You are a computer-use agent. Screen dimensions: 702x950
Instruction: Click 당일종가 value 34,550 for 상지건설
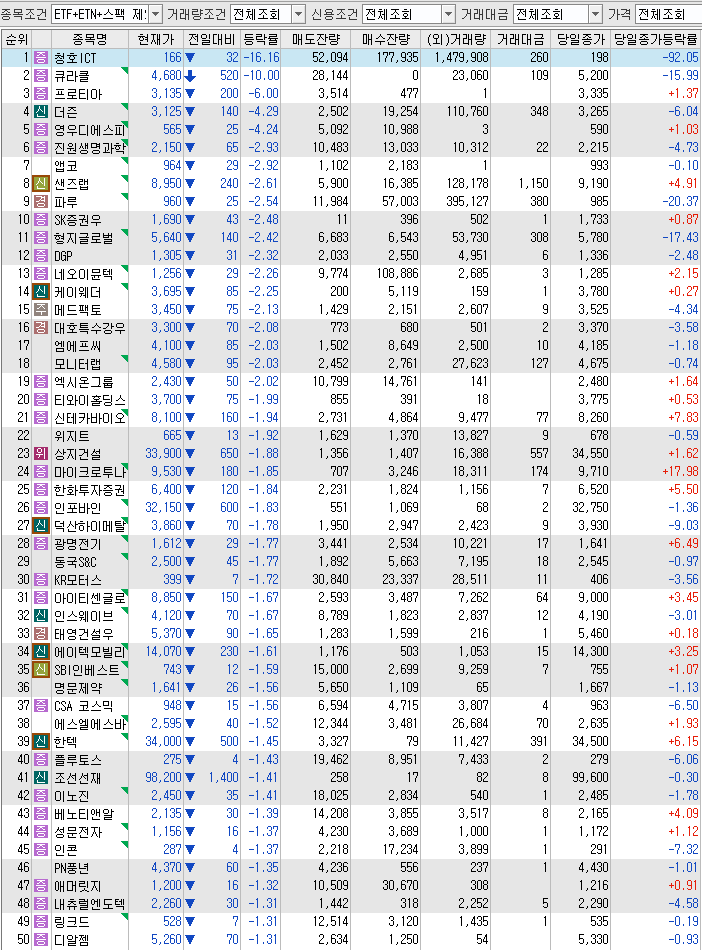pyautogui.click(x=590, y=453)
